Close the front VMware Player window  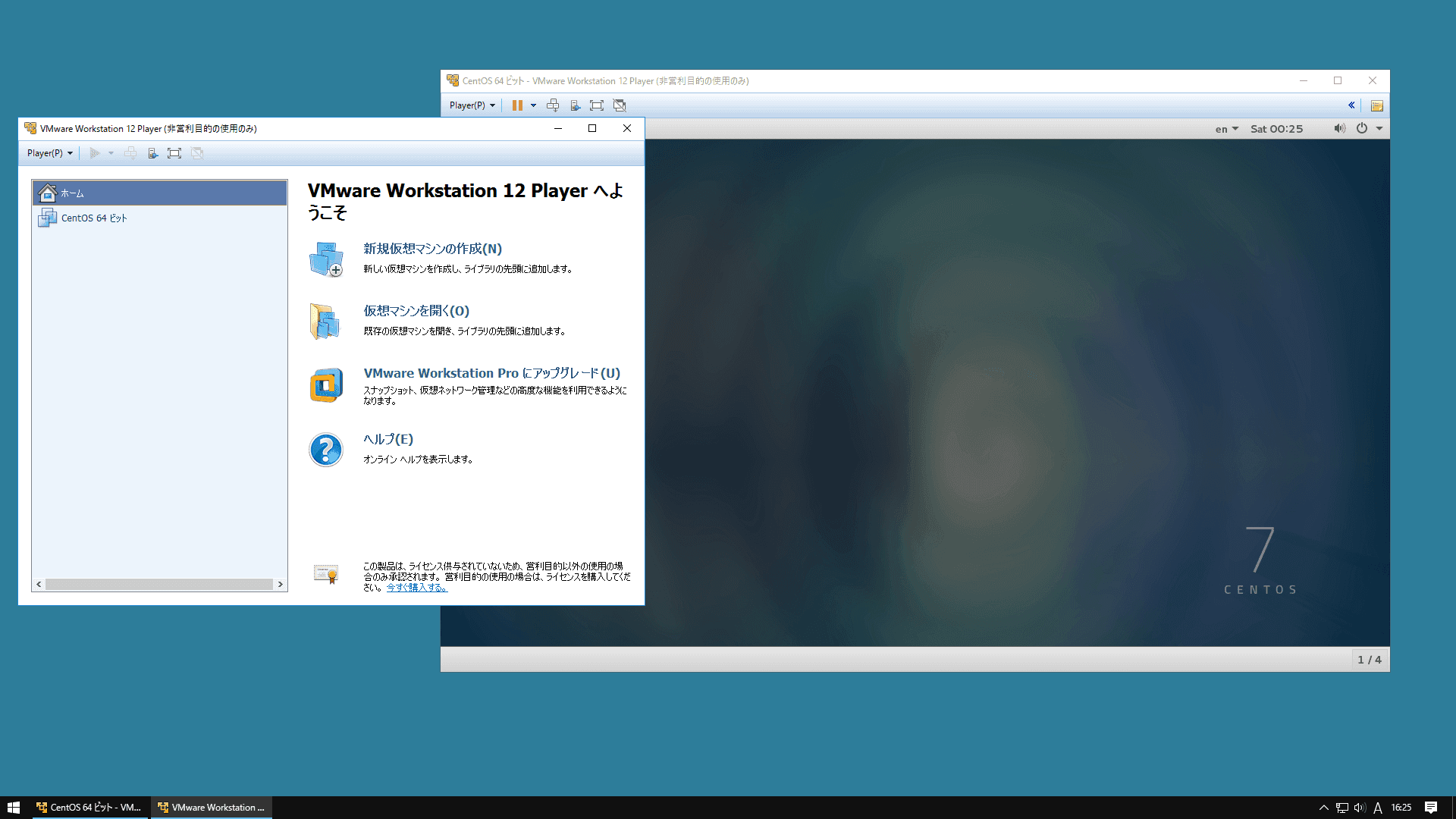627,128
